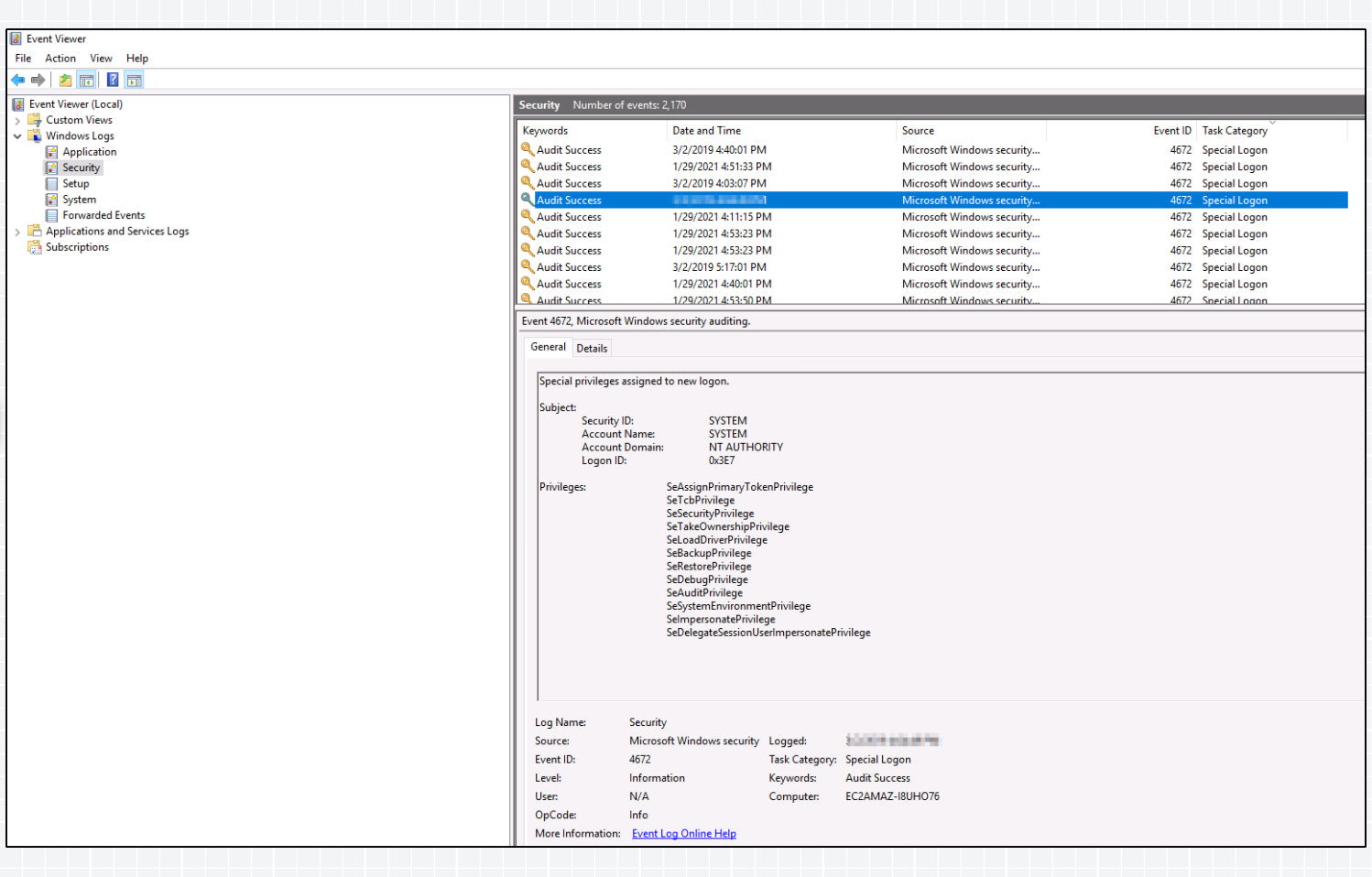Click the 'Information' Level value
The width and height of the screenshot is (1372, 877).
pos(657,778)
